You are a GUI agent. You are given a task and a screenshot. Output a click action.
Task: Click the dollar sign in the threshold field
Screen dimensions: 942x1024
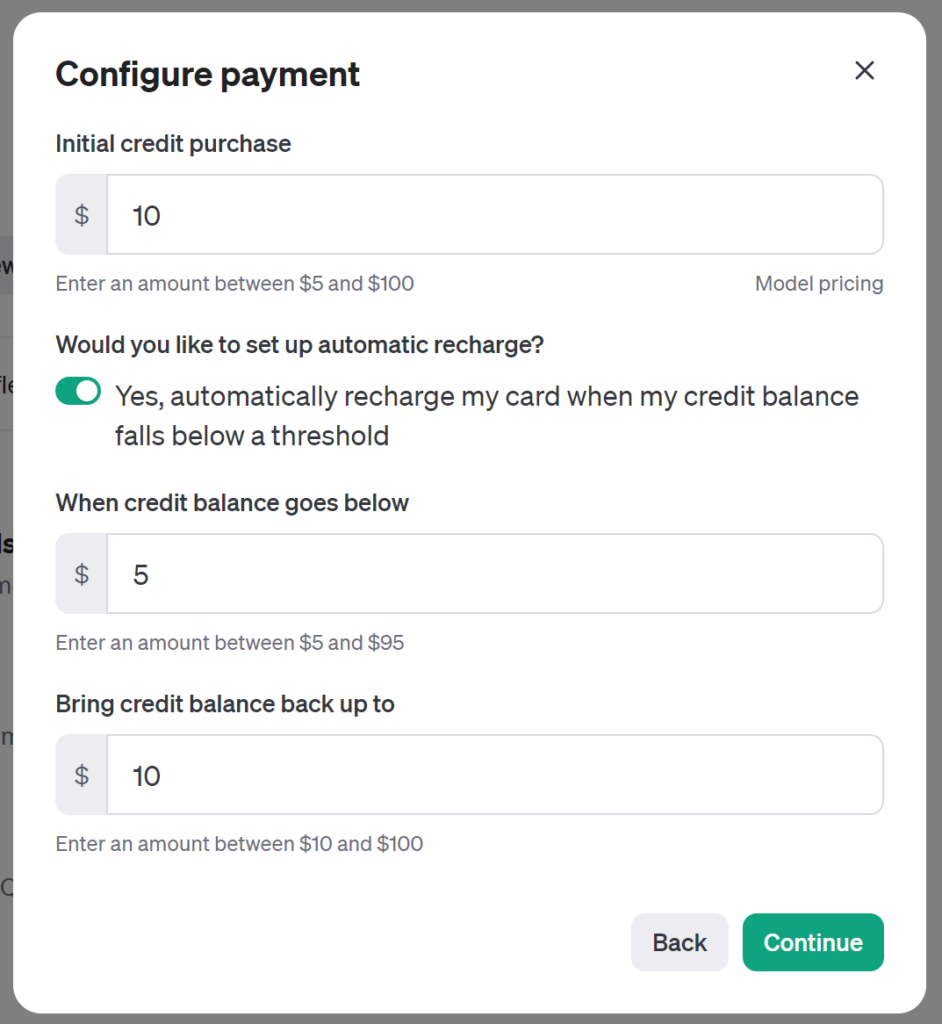coord(82,574)
